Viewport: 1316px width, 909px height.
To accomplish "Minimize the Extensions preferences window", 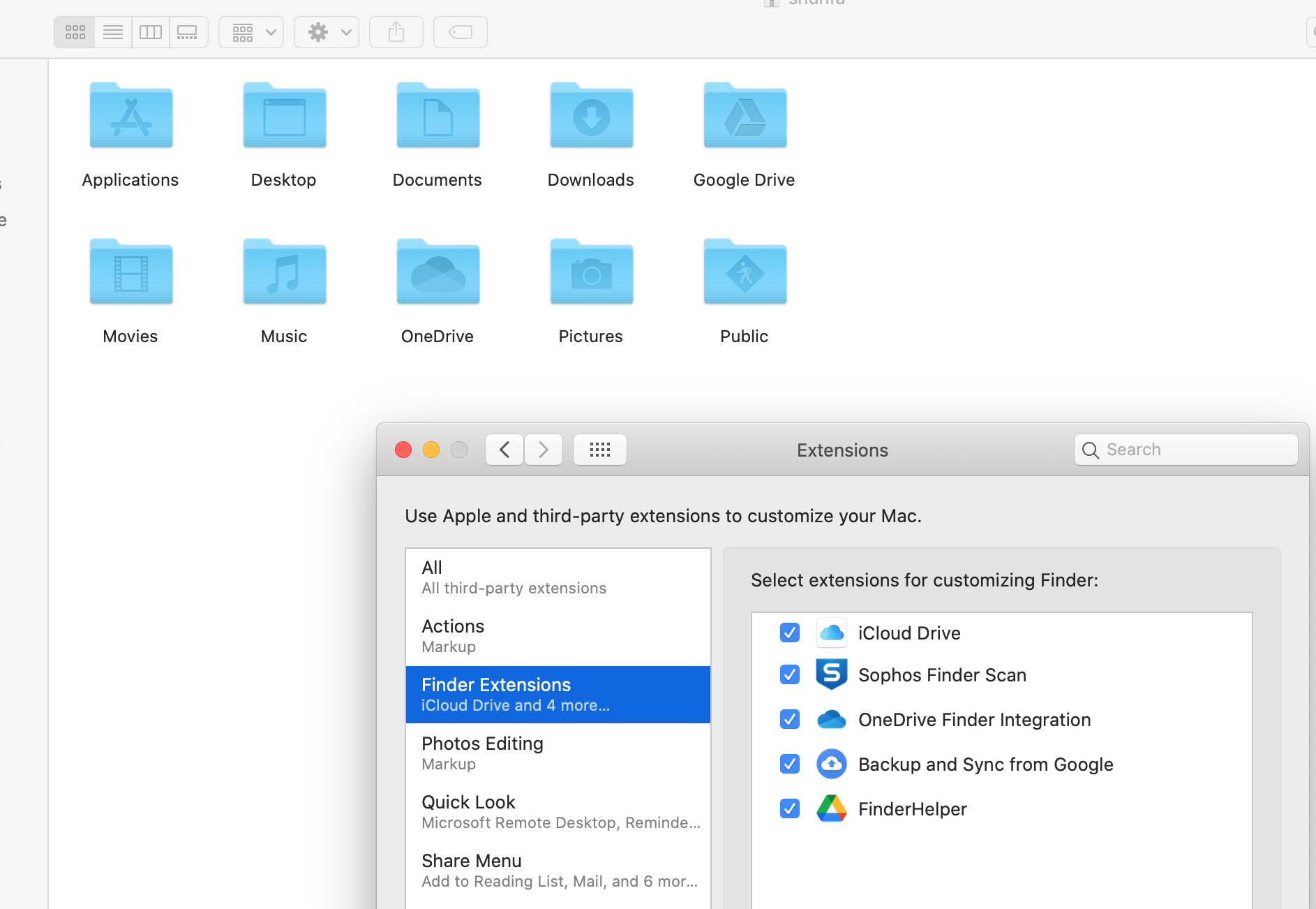I will pyautogui.click(x=431, y=450).
